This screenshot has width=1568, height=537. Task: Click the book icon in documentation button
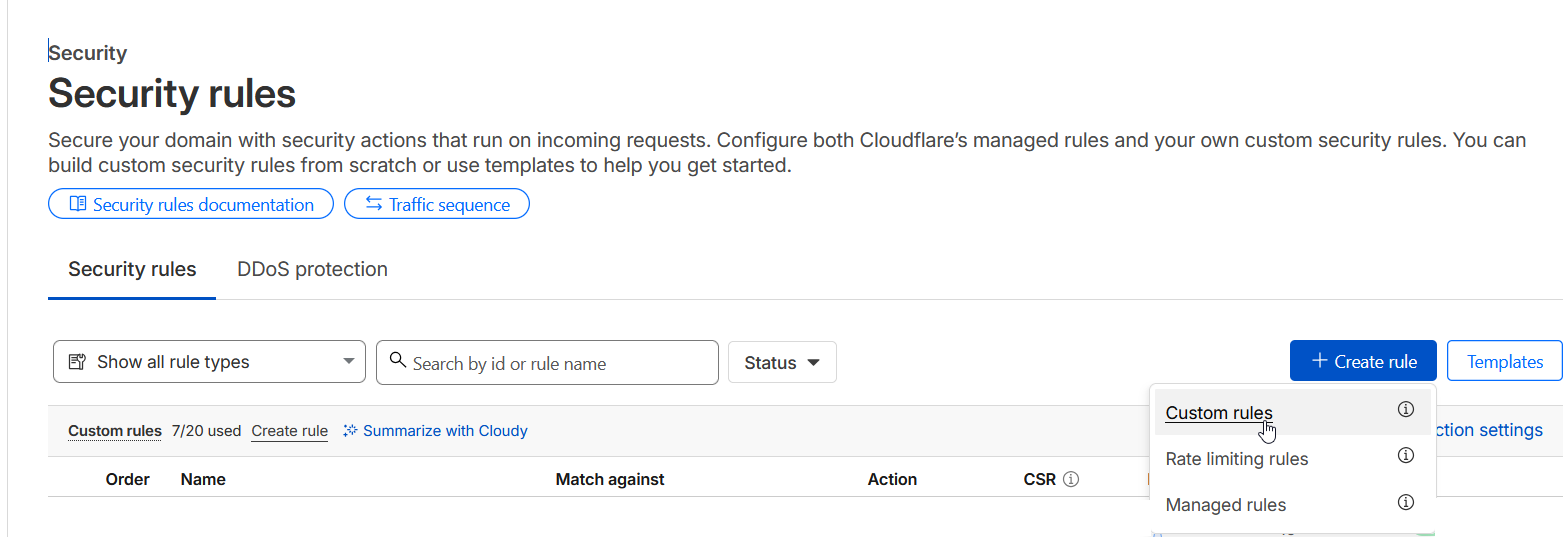click(78, 205)
